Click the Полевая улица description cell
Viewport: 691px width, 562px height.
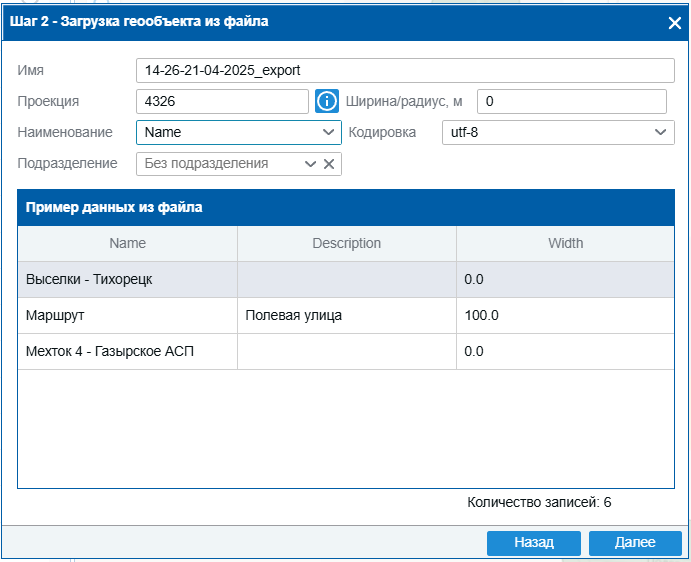pyautogui.click(x=346, y=315)
